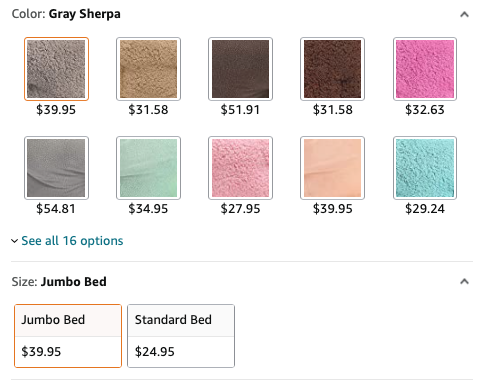This screenshot has width=496, height=383.
Task: Expand See all 16 options
Action: click(72, 241)
